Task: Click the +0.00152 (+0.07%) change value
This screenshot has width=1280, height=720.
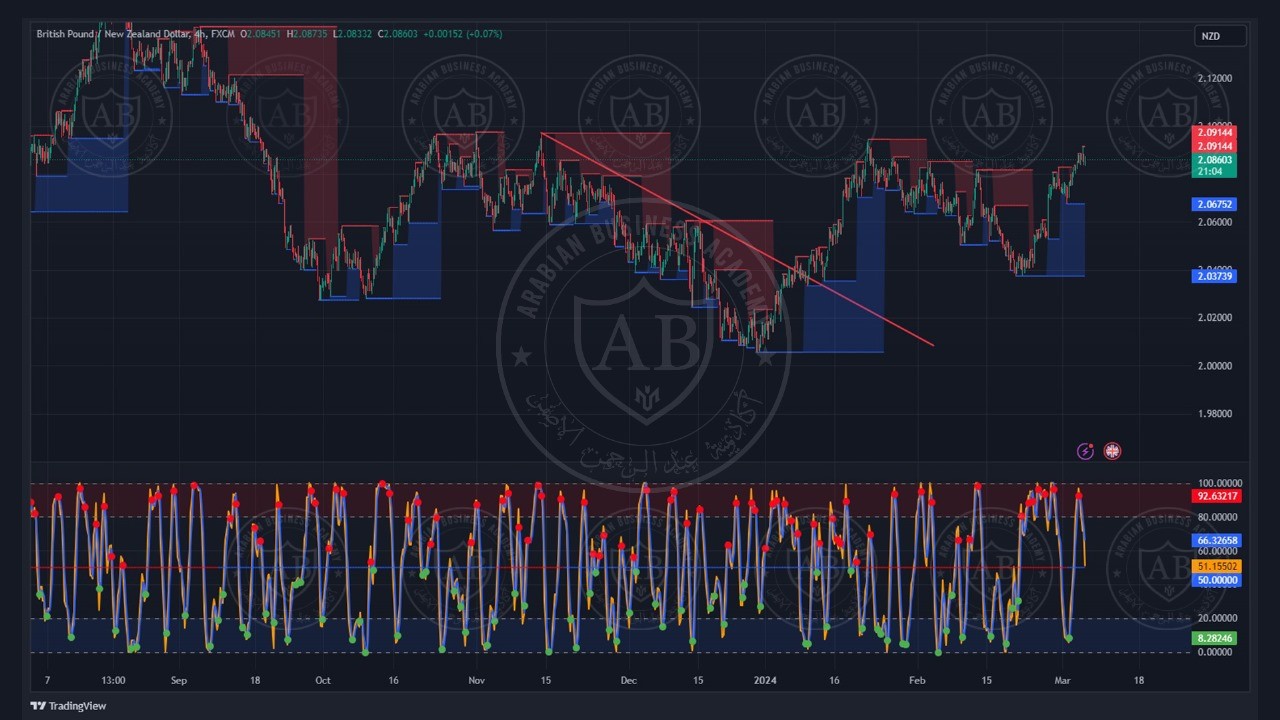Action: 463,34
